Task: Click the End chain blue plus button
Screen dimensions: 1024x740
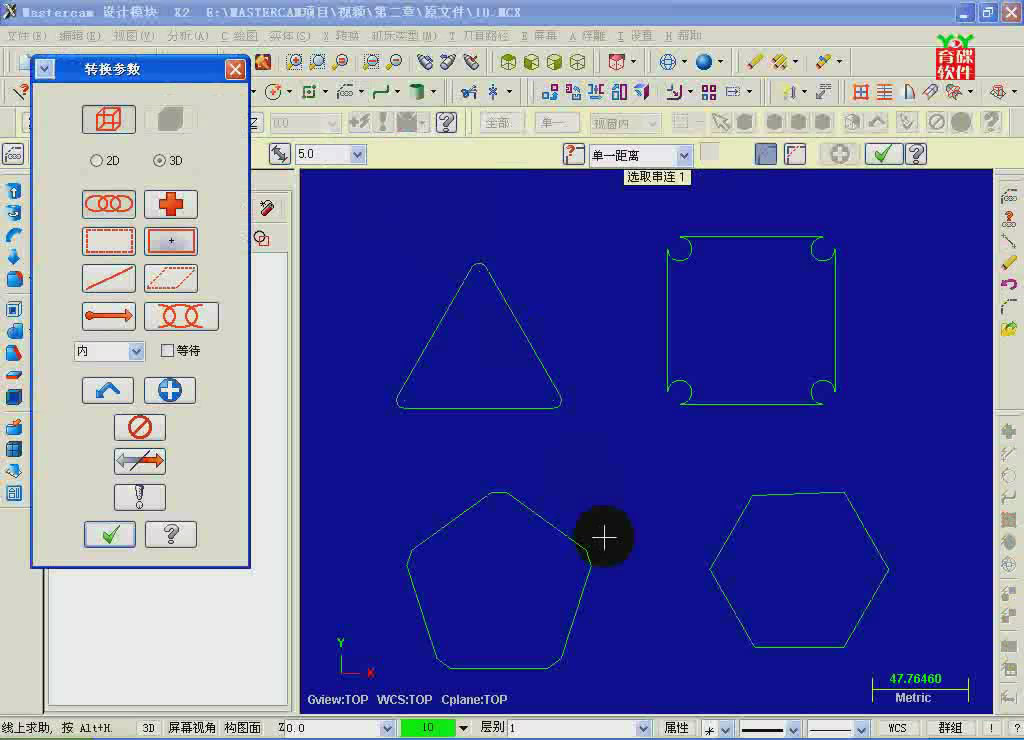Action: tap(169, 391)
